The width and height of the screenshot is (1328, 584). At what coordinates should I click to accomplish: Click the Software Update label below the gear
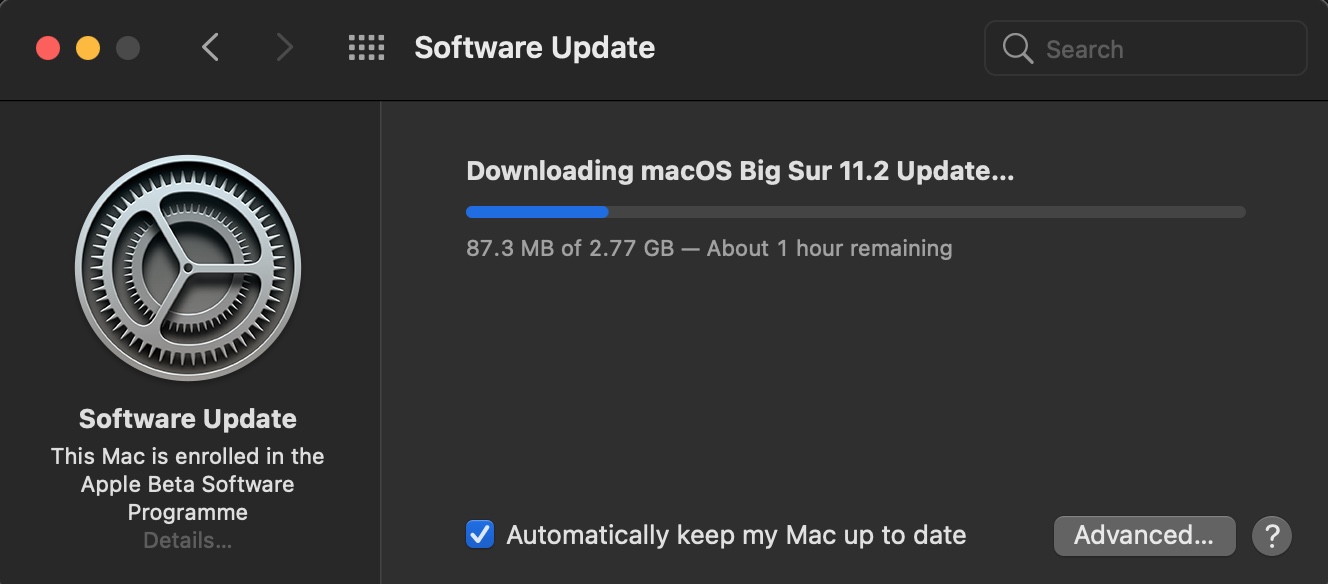click(188, 418)
